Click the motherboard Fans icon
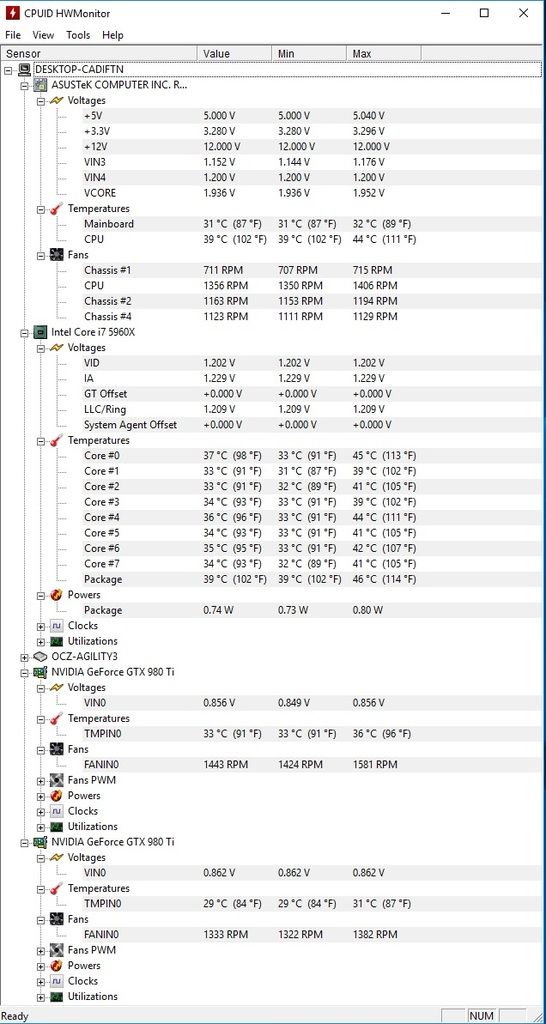Viewport: 546px width, 1024px height. coord(57,255)
